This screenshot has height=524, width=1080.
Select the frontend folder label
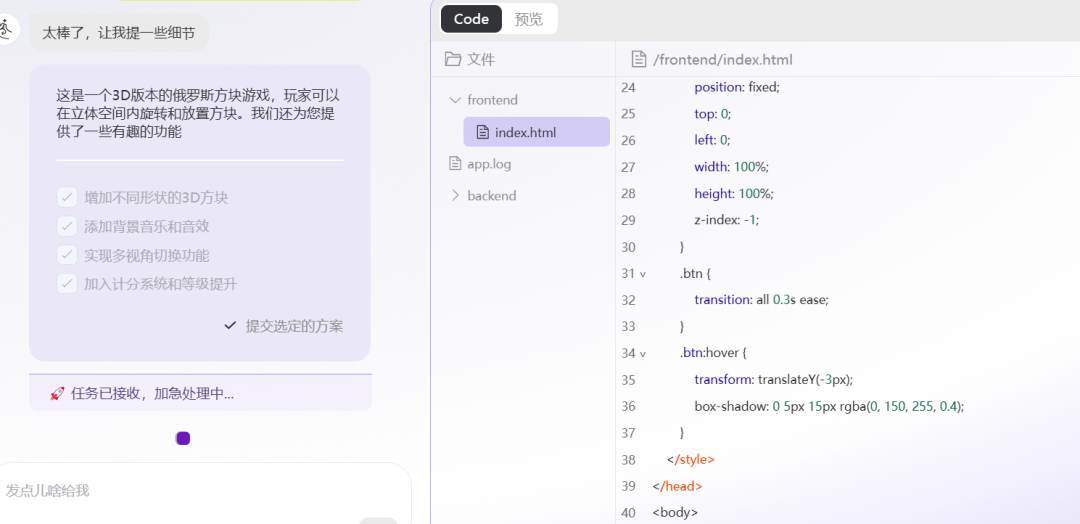[492, 100]
